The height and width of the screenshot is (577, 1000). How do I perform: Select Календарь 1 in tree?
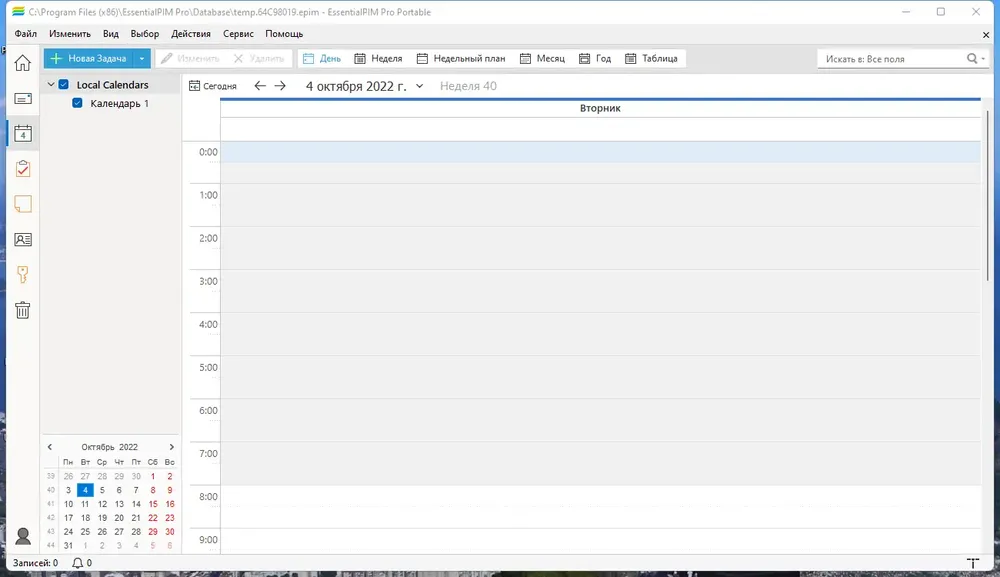pos(119,103)
